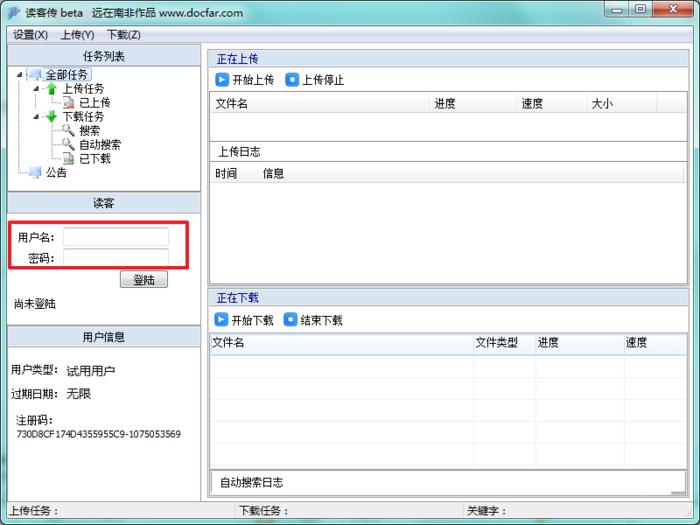This screenshot has width=700, height=525.
Task: Click the magnifier icon beside 自动搜索
Action: 68,144
